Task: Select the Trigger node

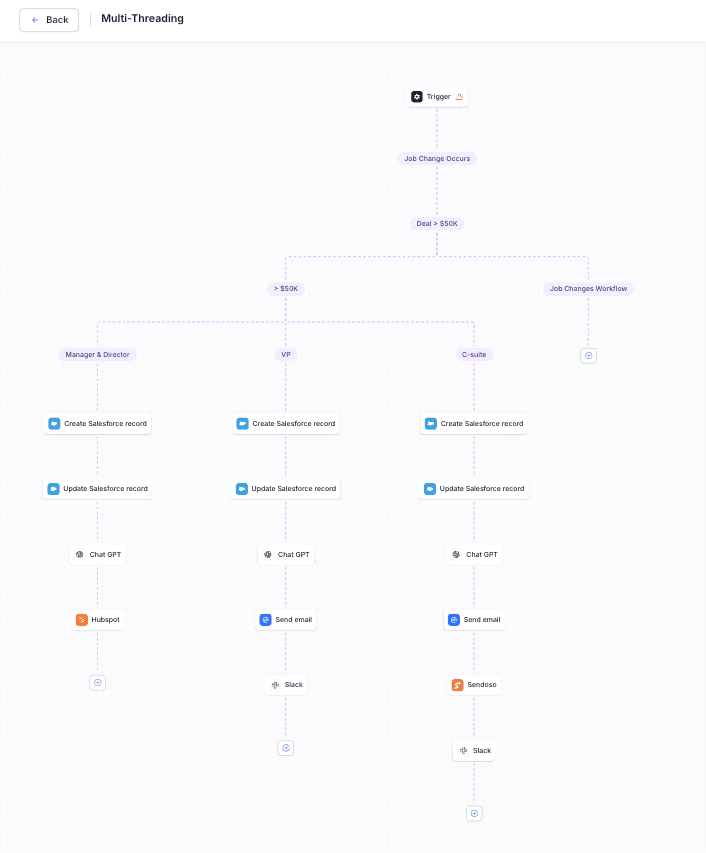Action: (x=437, y=97)
